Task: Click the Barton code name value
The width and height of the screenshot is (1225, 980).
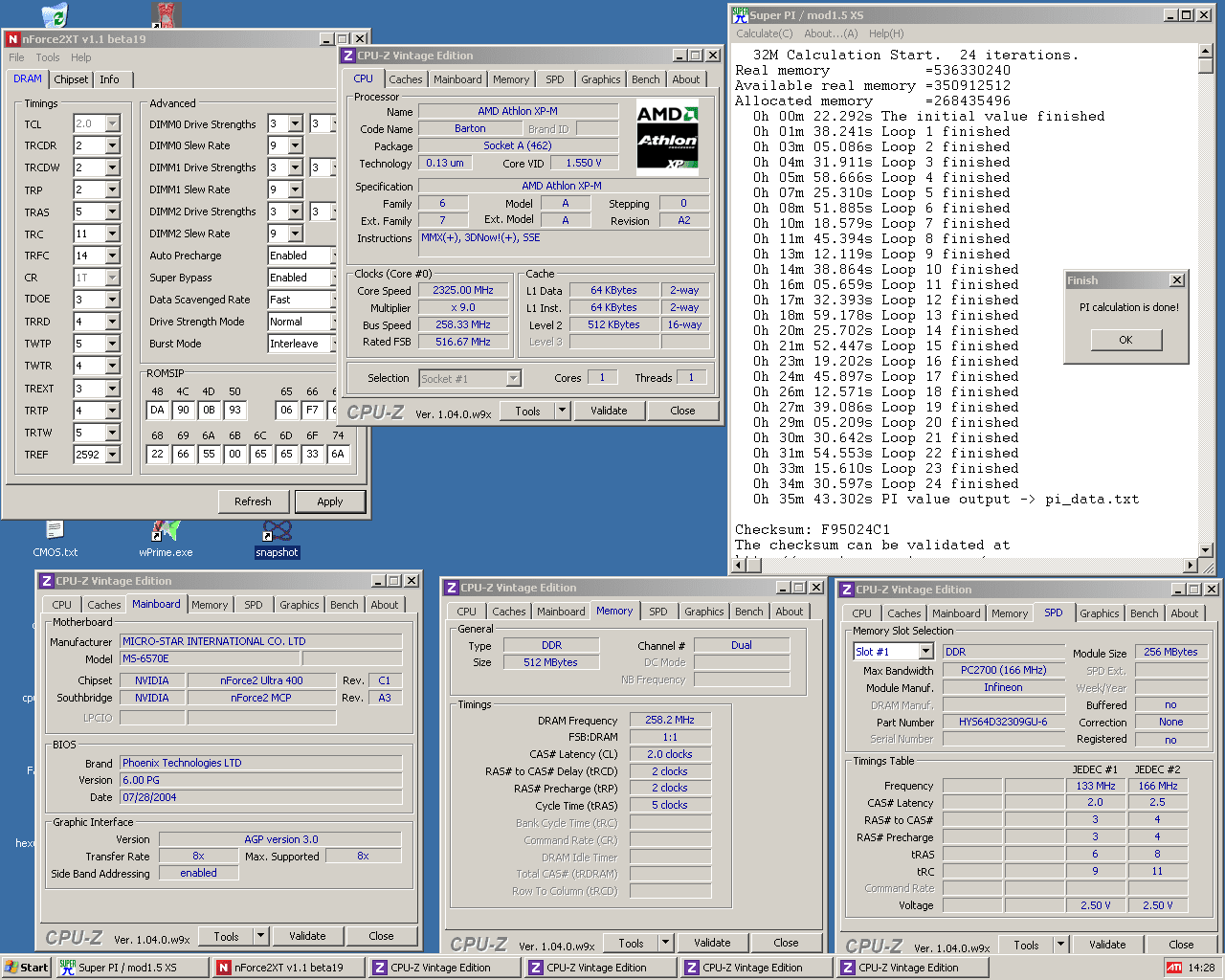Action: point(470,128)
